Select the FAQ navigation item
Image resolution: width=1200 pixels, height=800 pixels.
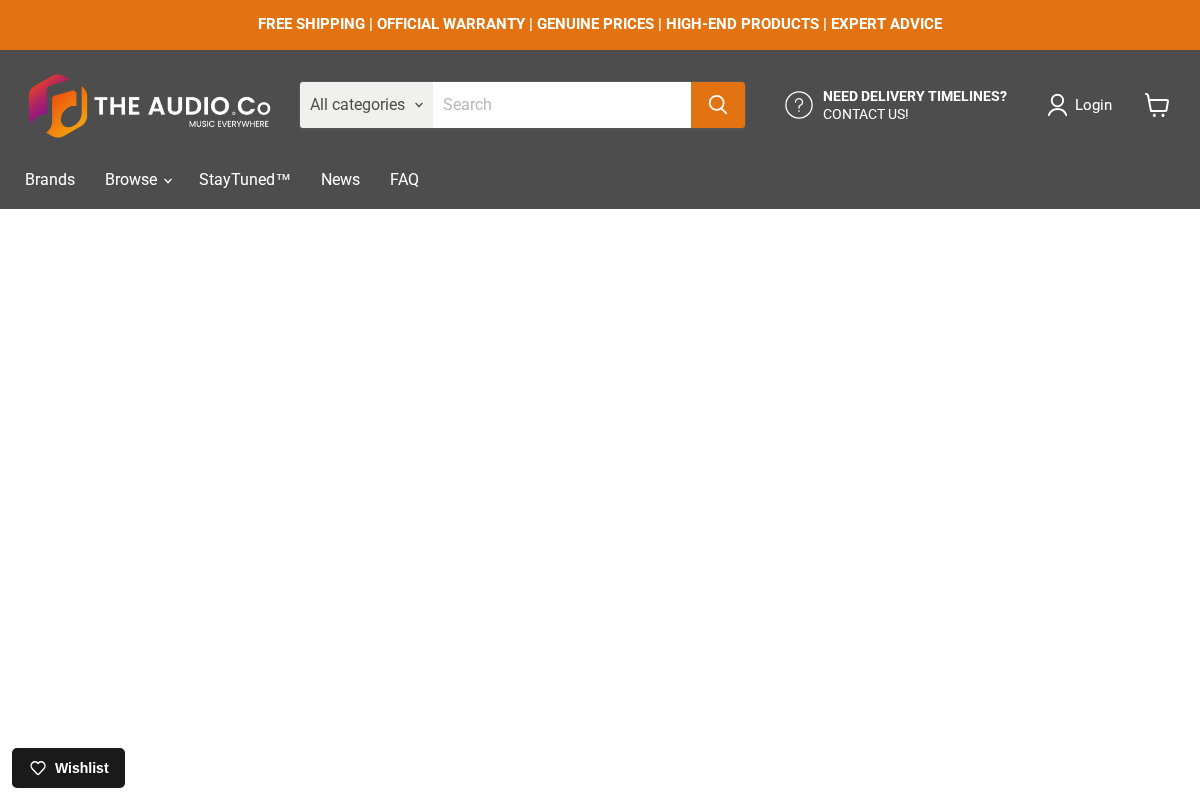click(x=404, y=179)
